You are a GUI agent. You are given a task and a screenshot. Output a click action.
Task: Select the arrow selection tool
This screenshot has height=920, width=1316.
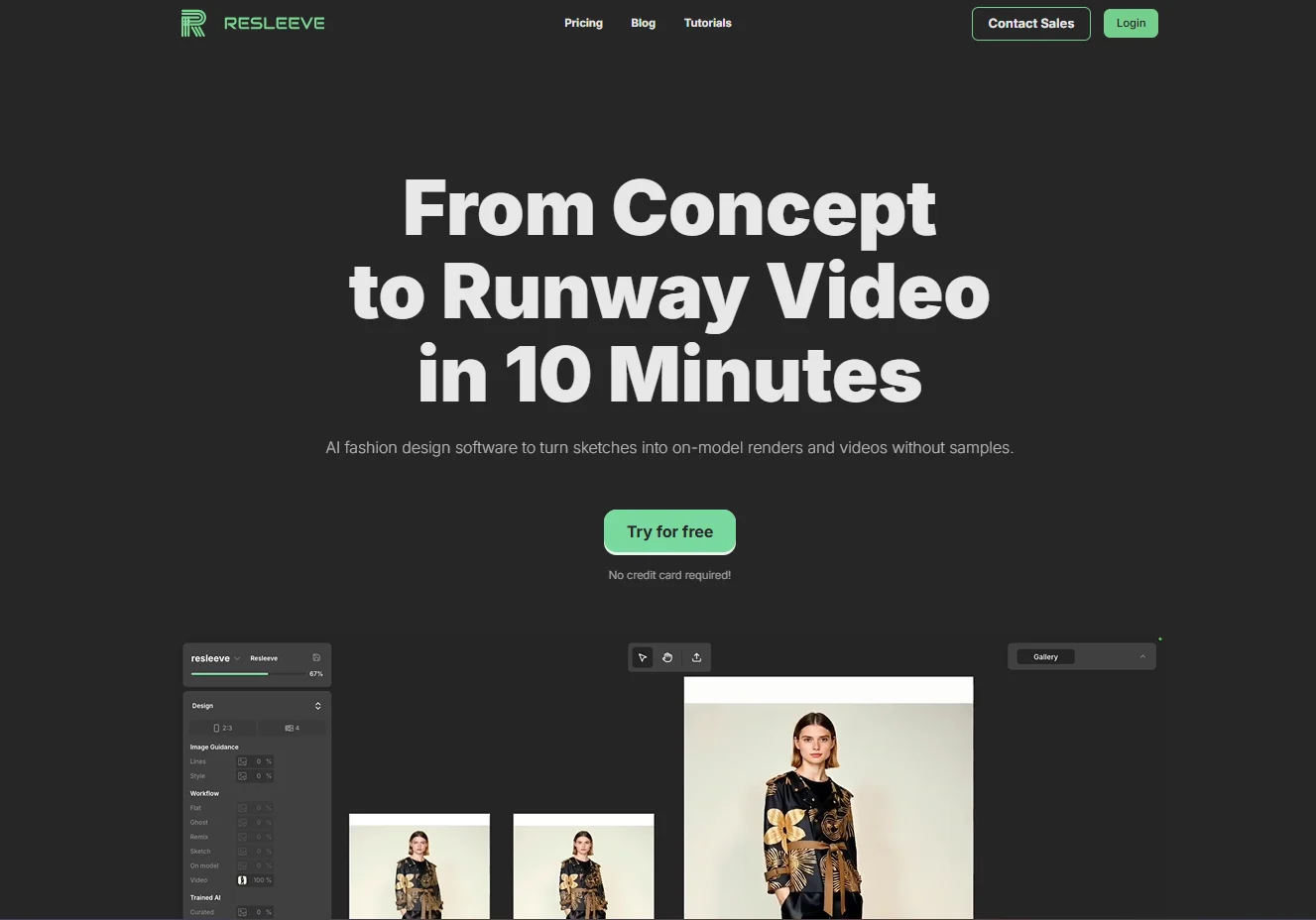click(x=643, y=656)
